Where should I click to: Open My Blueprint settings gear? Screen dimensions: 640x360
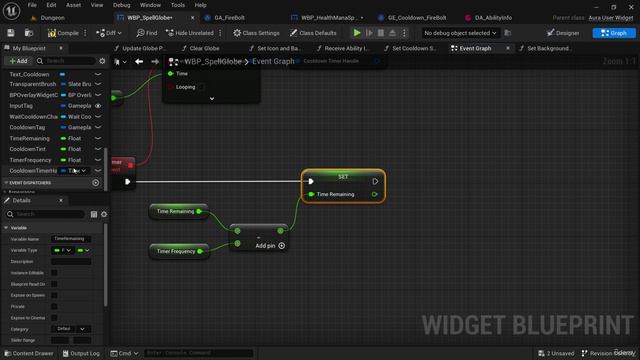click(x=102, y=61)
